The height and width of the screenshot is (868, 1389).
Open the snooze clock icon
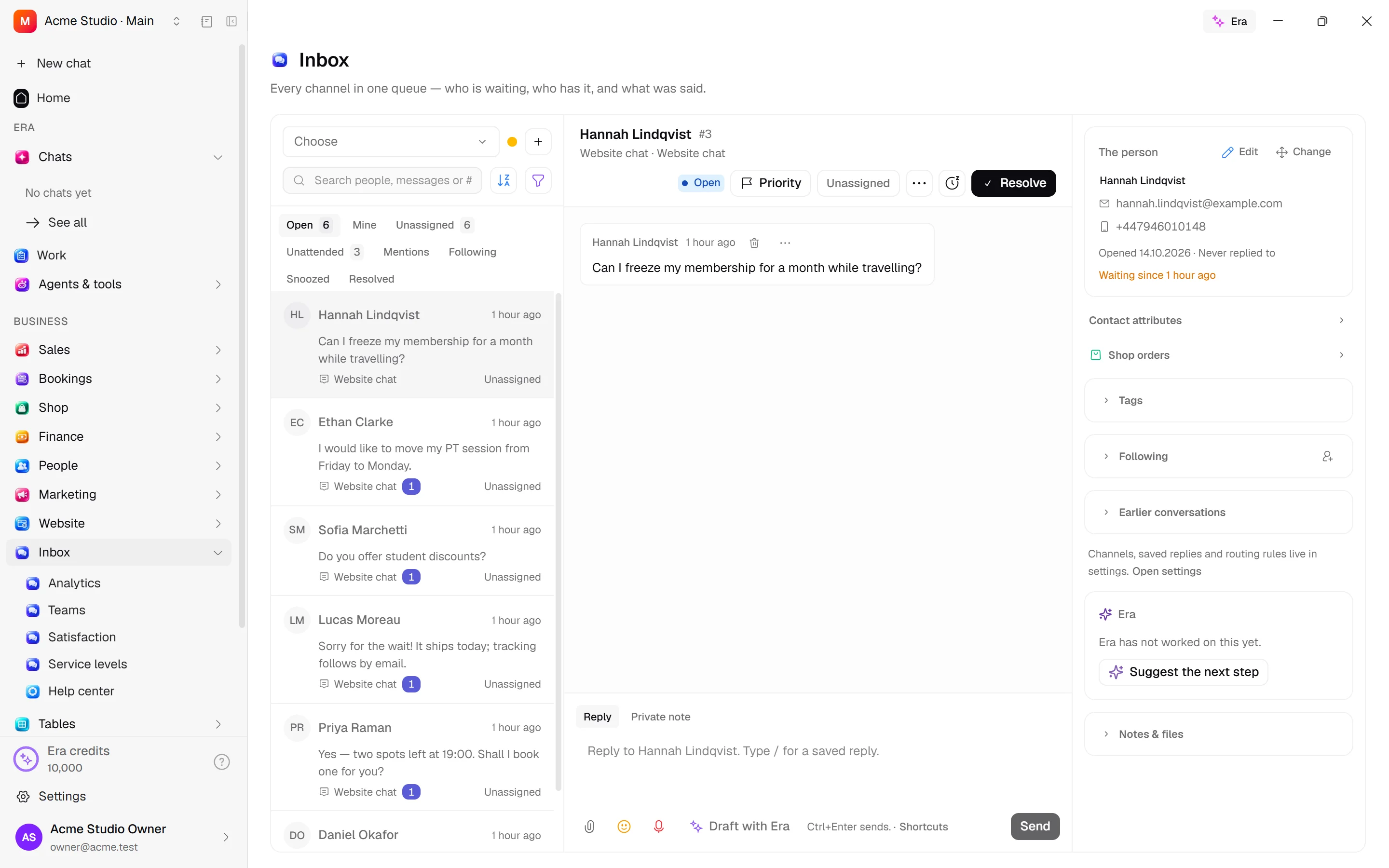point(952,183)
